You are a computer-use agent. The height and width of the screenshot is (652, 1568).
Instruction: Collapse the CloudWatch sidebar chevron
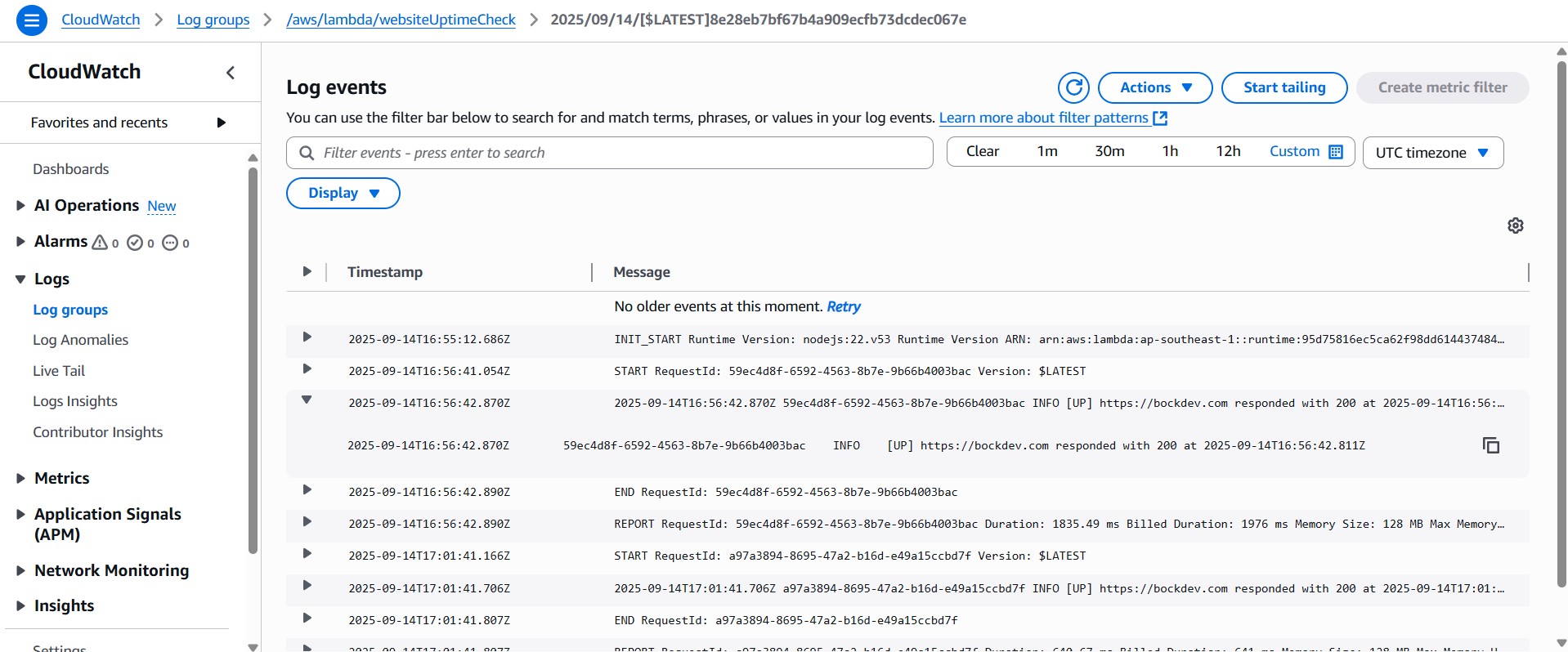pos(231,73)
